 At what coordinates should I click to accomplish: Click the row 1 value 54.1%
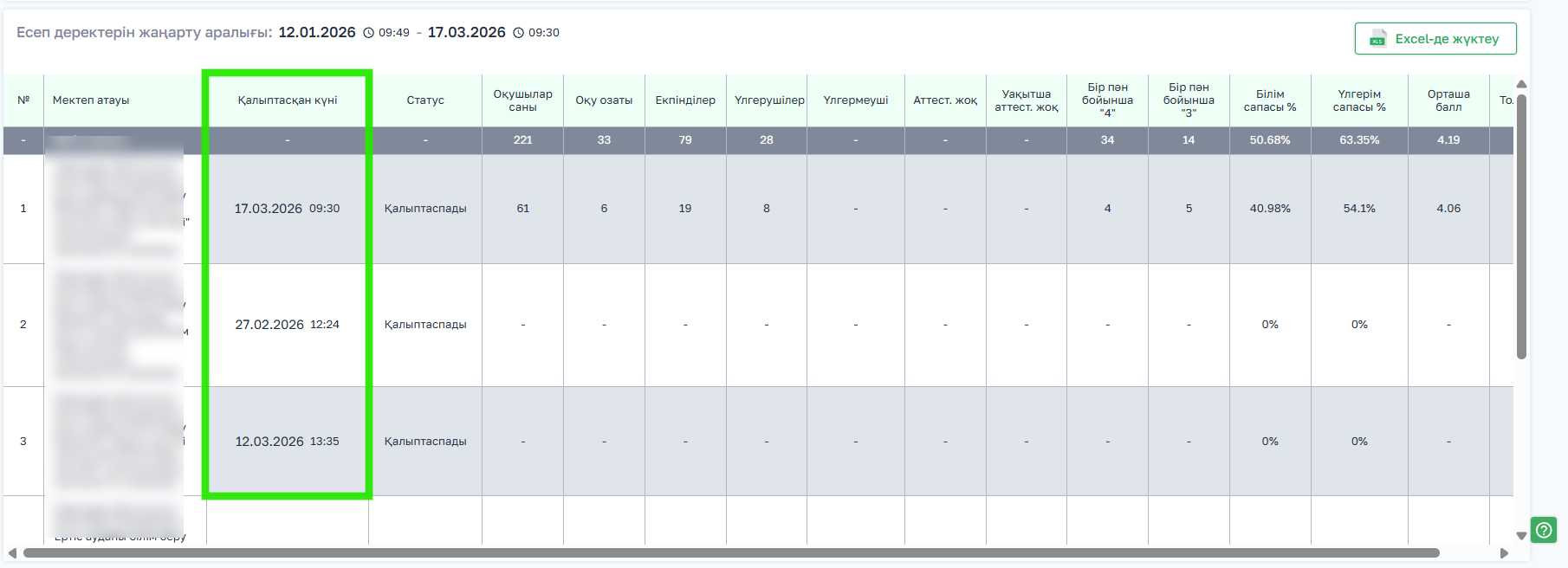(x=1359, y=209)
